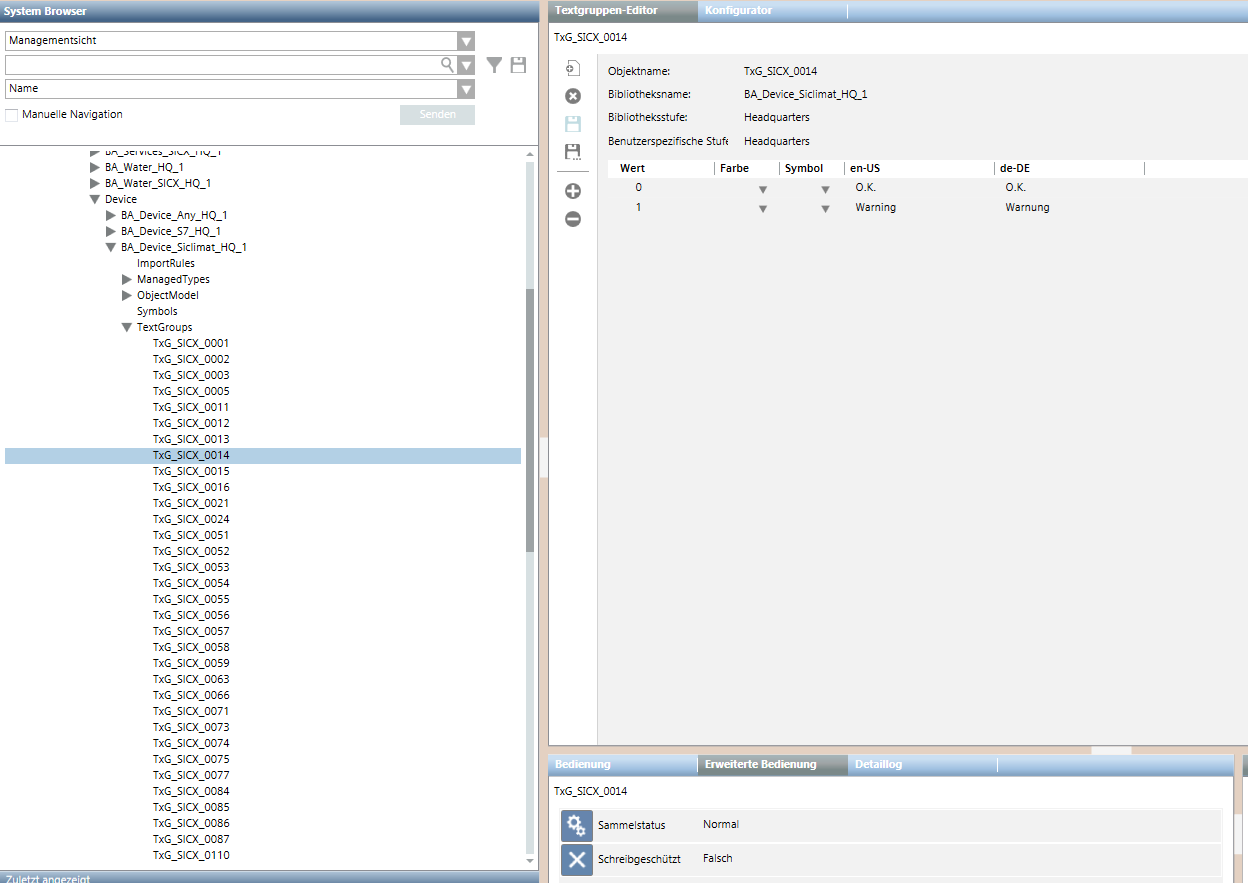Open the Managementsicht view dropdown
This screenshot has width=1248, height=883.
[x=465, y=41]
